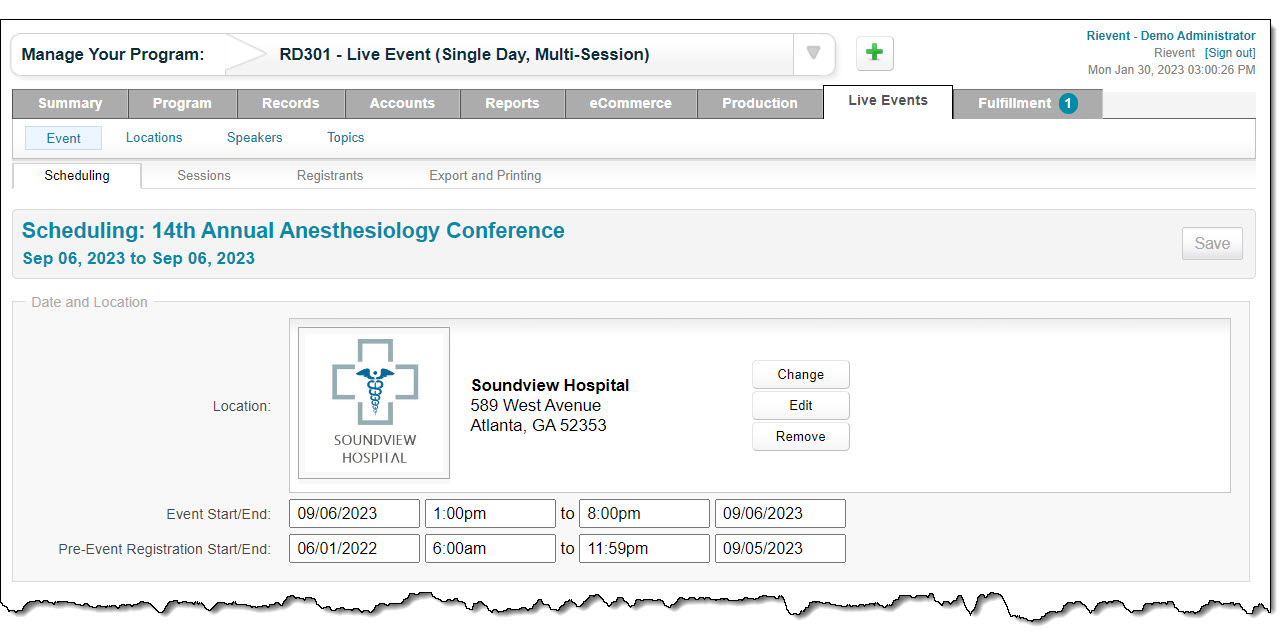Expand the Manage Your Program dropdown arrow
The image size is (1282, 634).
click(814, 54)
